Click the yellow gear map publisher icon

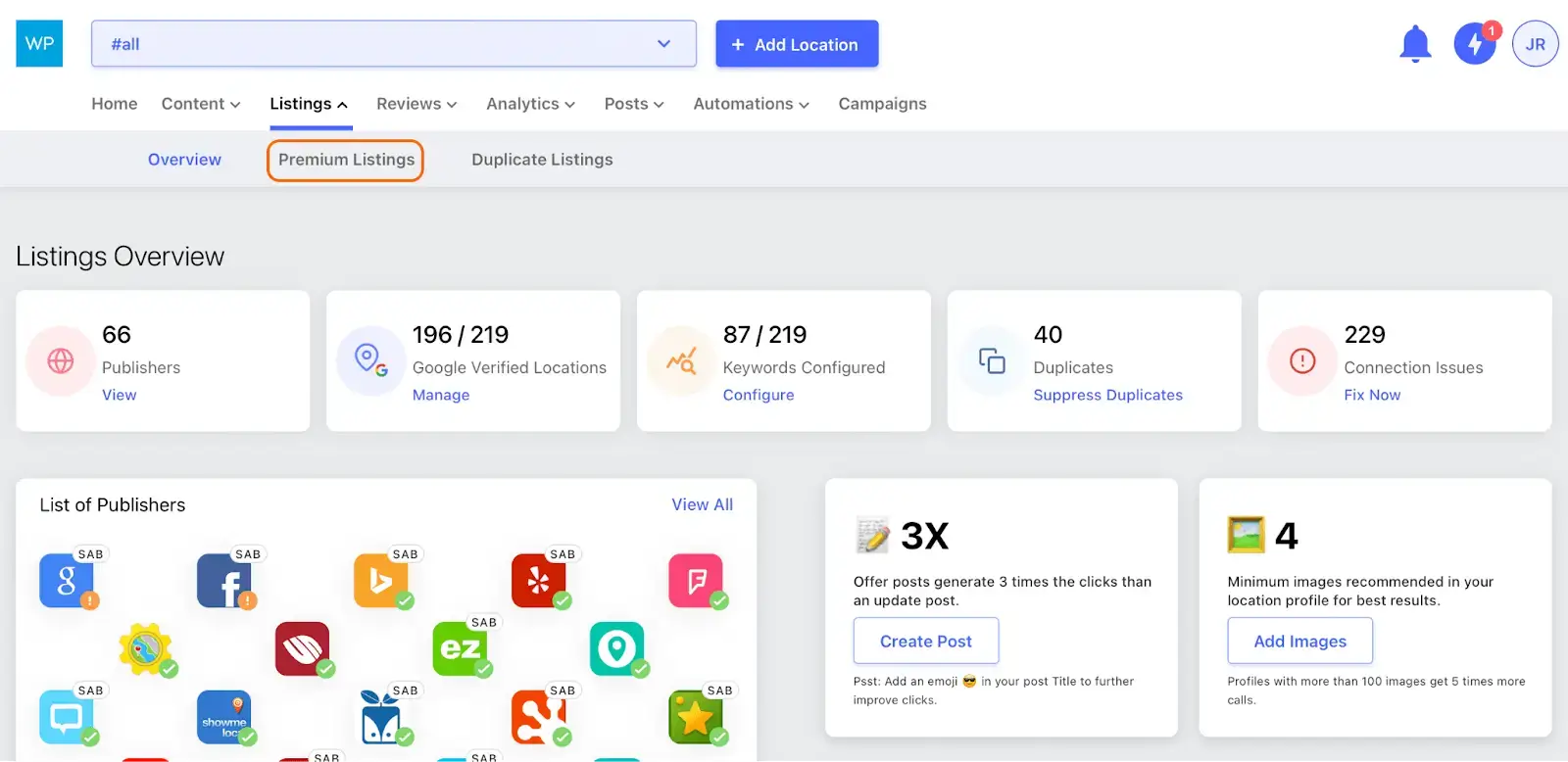[x=145, y=648]
